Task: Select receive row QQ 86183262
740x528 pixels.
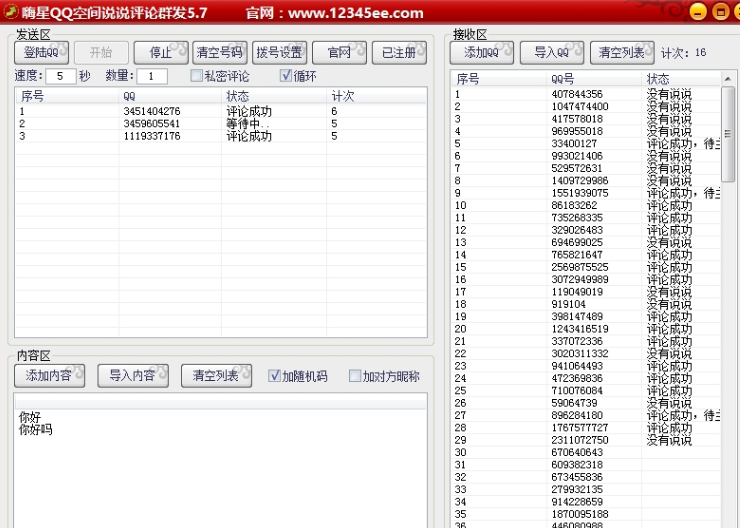Action: coord(586,205)
